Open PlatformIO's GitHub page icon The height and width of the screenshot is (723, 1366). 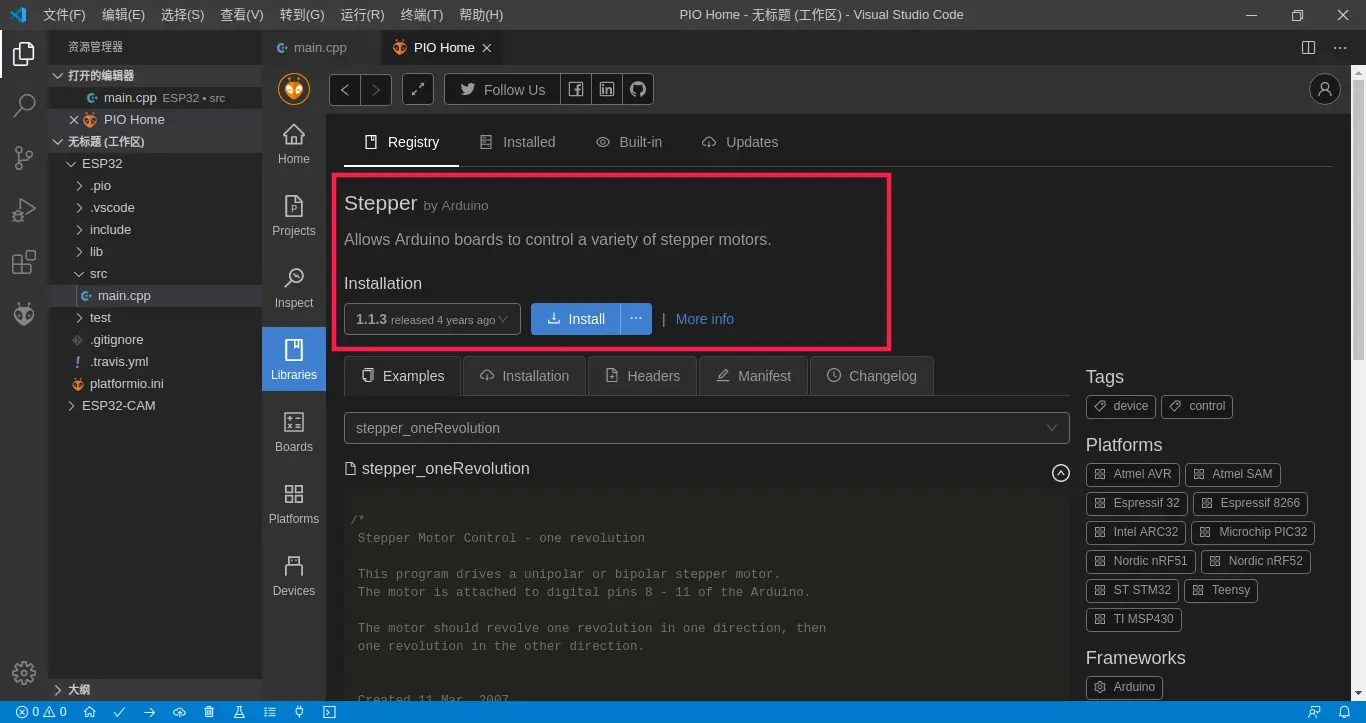pos(638,90)
